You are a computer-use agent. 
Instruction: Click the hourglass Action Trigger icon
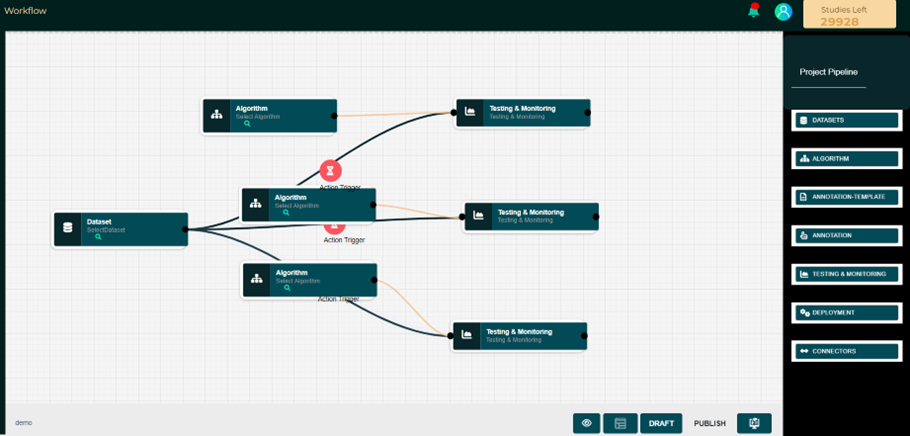pyautogui.click(x=330, y=170)
